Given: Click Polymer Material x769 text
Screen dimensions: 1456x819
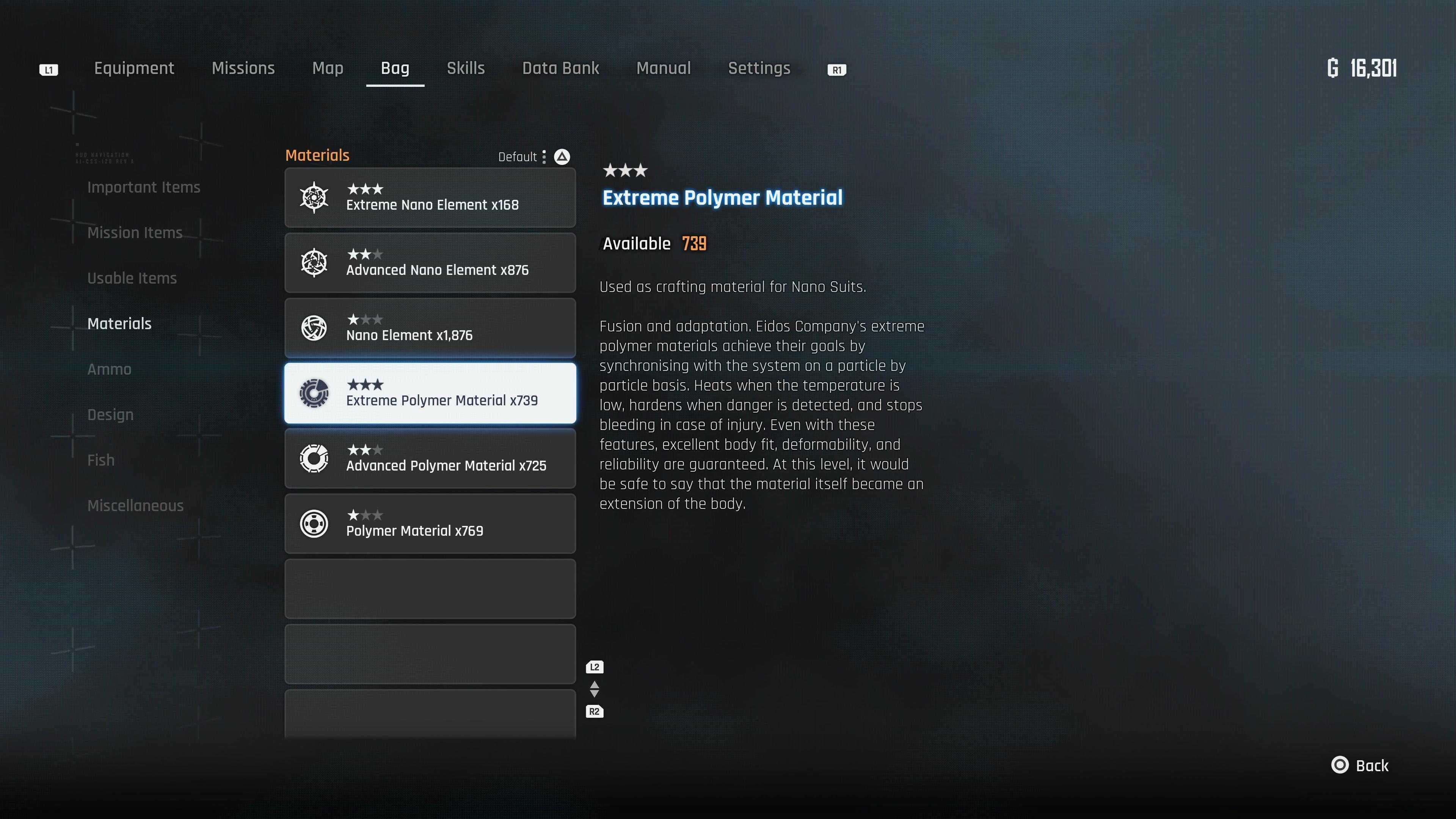Looking at the screenshot, I should [414, 531].
